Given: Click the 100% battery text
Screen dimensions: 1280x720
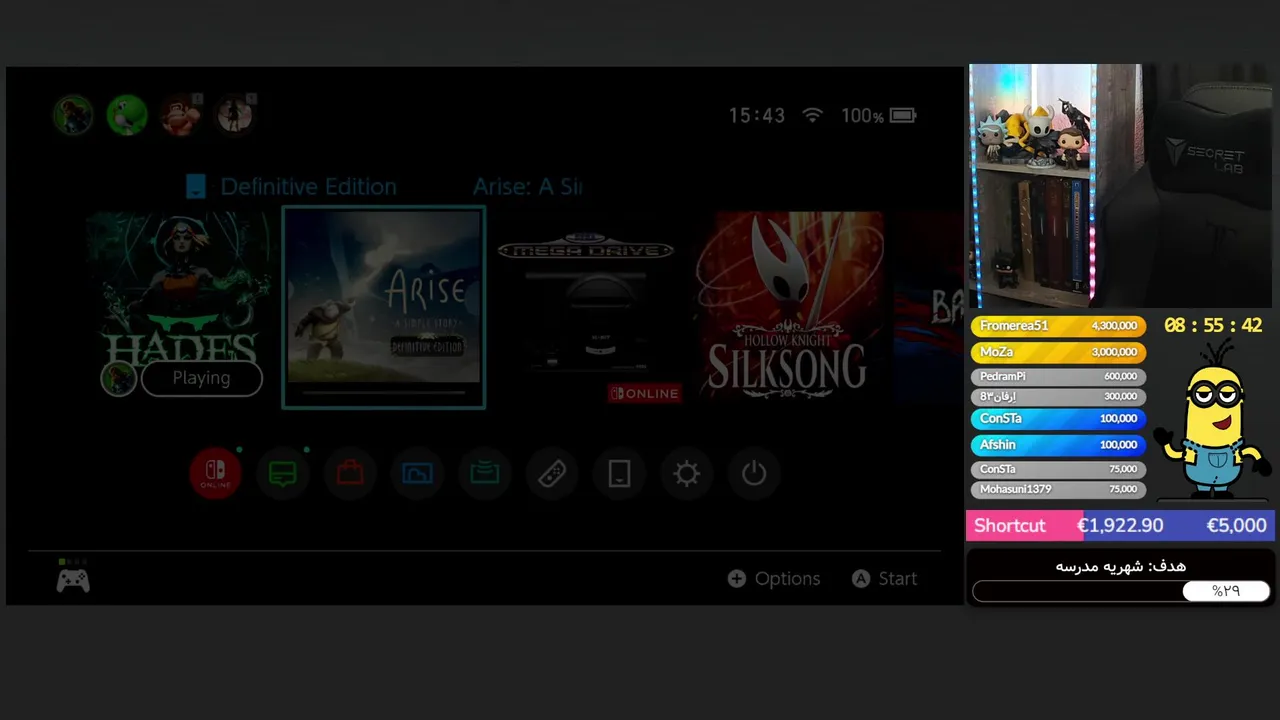Looking at the screenshot, I should tap(862, 115).
